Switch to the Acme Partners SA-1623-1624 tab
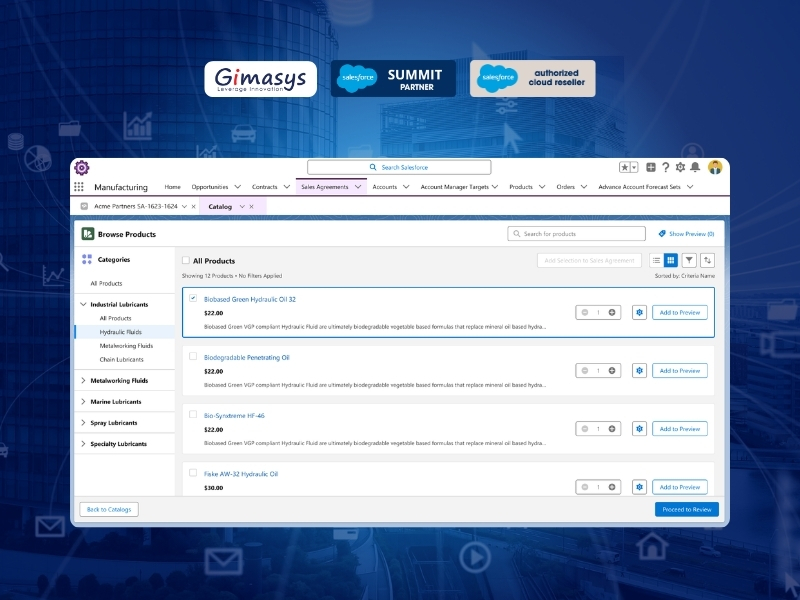The image size is (800, 600). (134, 206)
